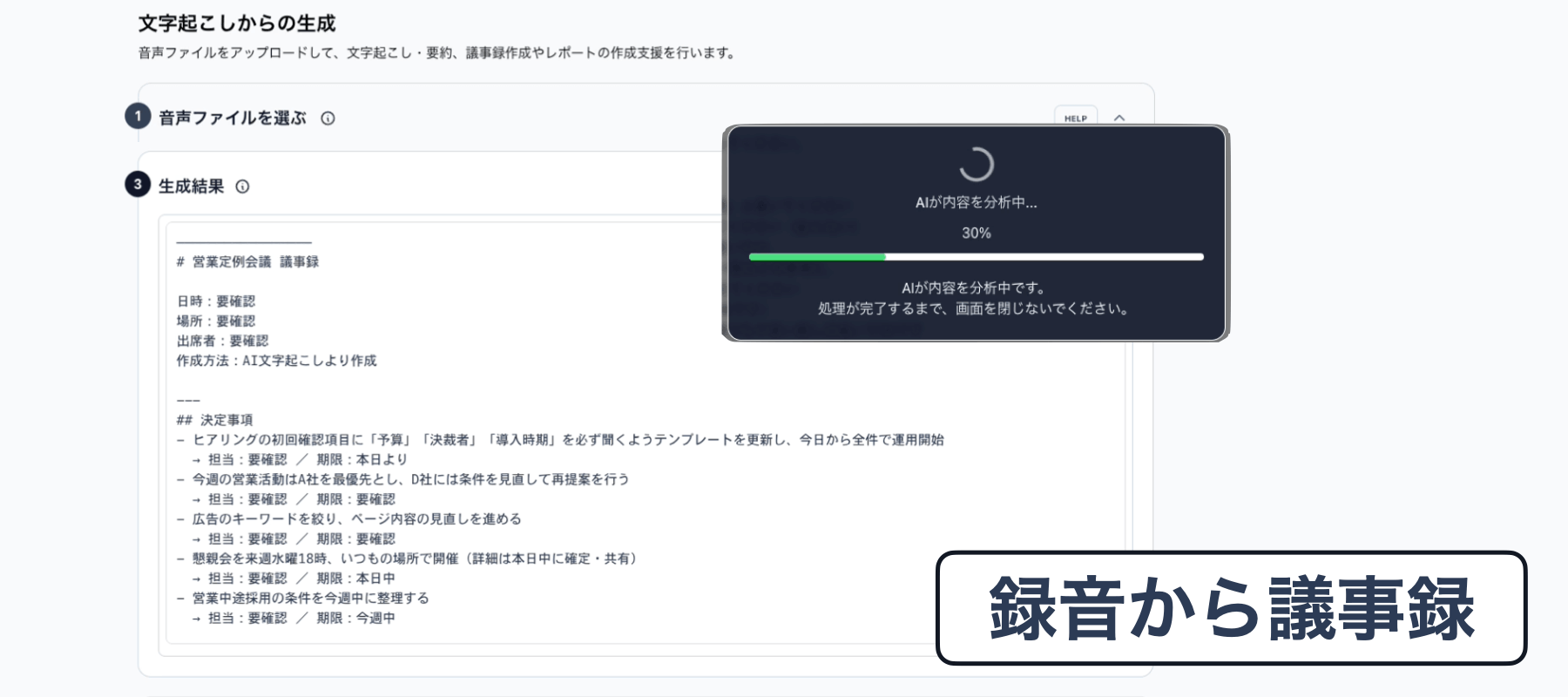Collapse the 音声ファイルを選ぶ section chevron
The image size is (1568, 697).
(x=1119, y=118)
